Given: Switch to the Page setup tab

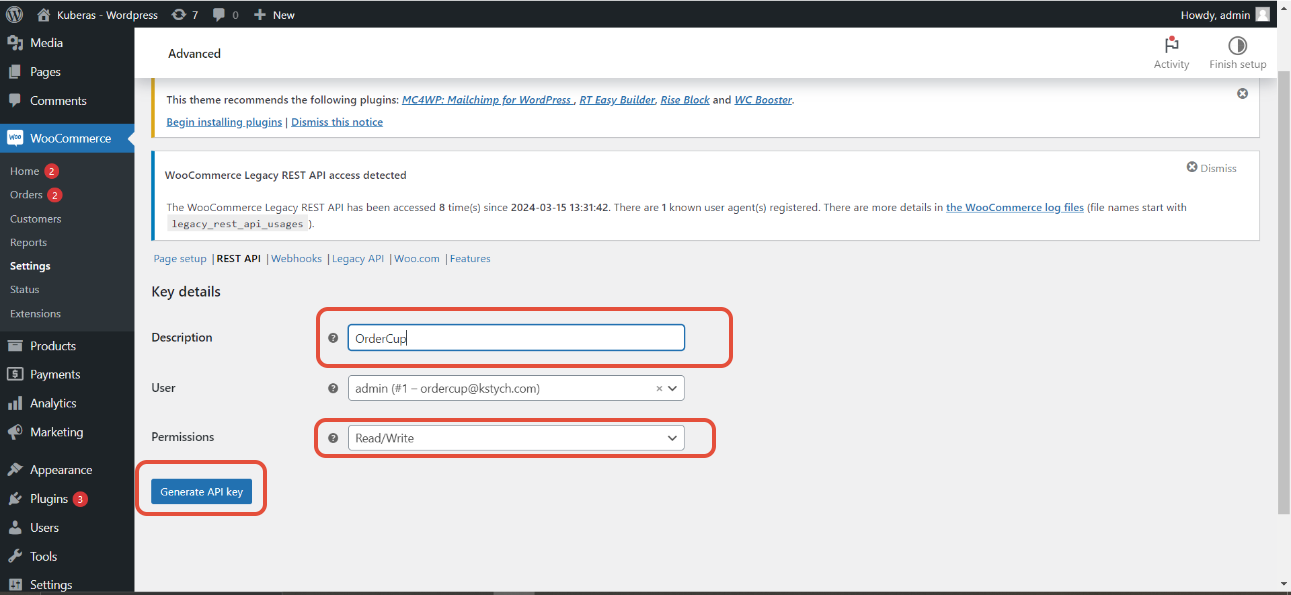Looking at the screenshot, I should coord(180,258).
